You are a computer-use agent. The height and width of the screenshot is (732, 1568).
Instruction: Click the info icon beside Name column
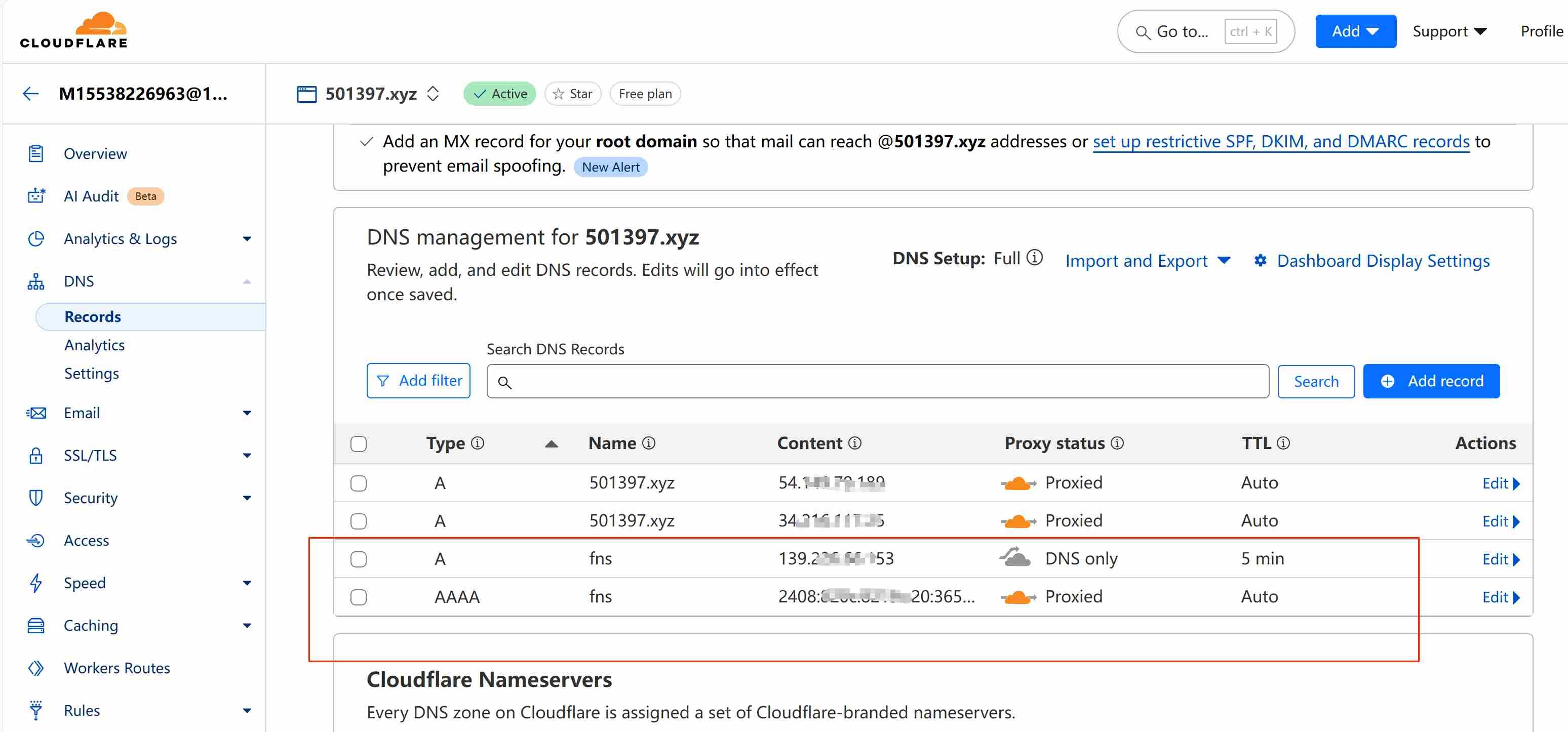pos(649,443)
